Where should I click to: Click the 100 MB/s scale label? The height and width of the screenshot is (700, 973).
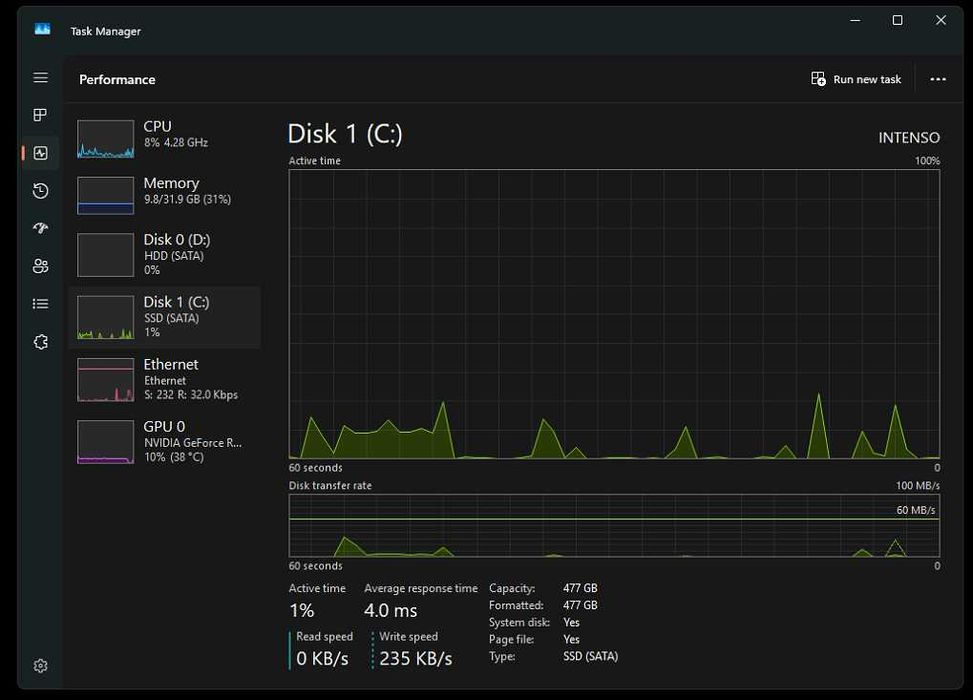pyautogui.click(x=918, y=485)
